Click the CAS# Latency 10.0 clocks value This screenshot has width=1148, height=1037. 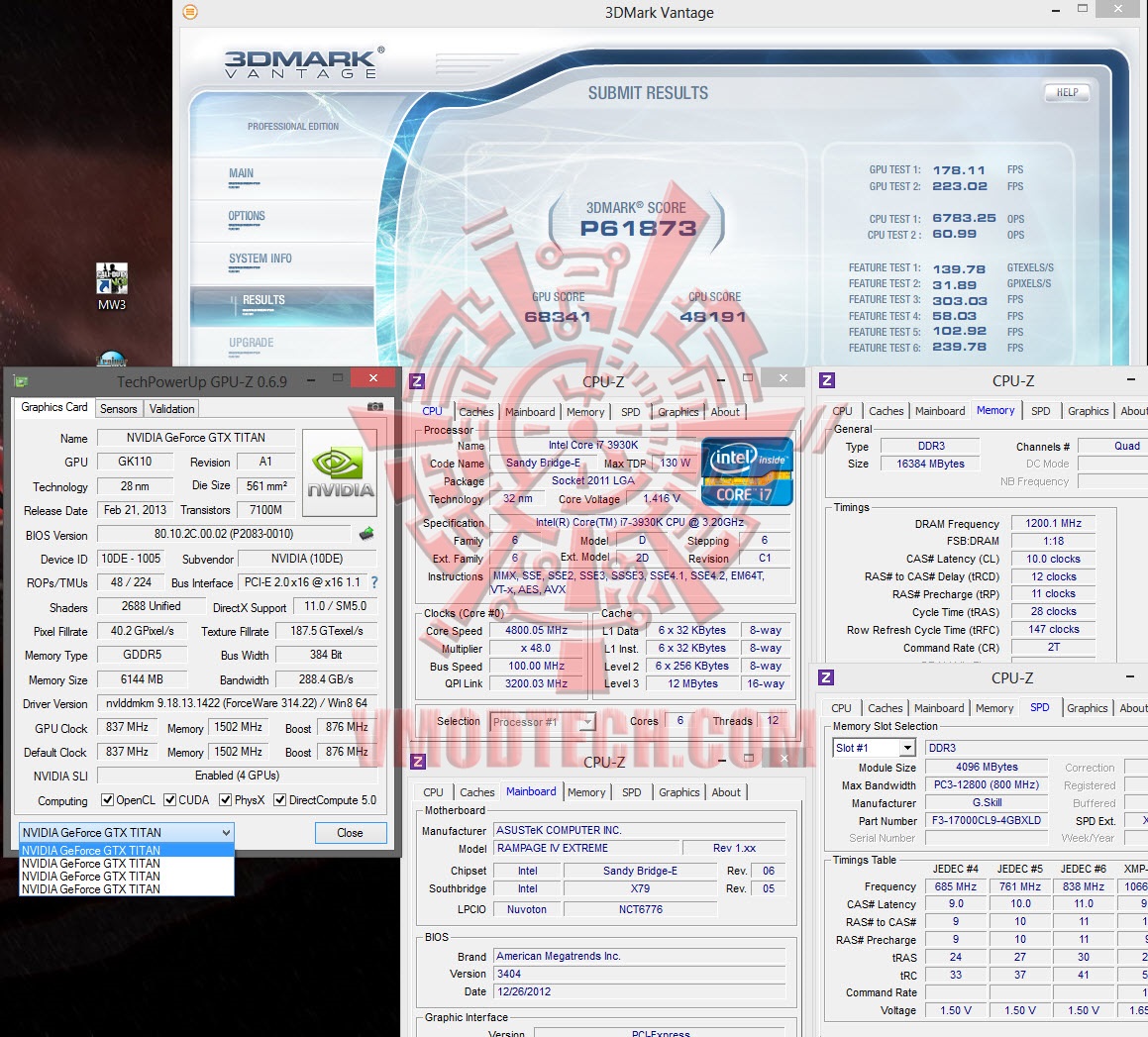click(1053, 559)
